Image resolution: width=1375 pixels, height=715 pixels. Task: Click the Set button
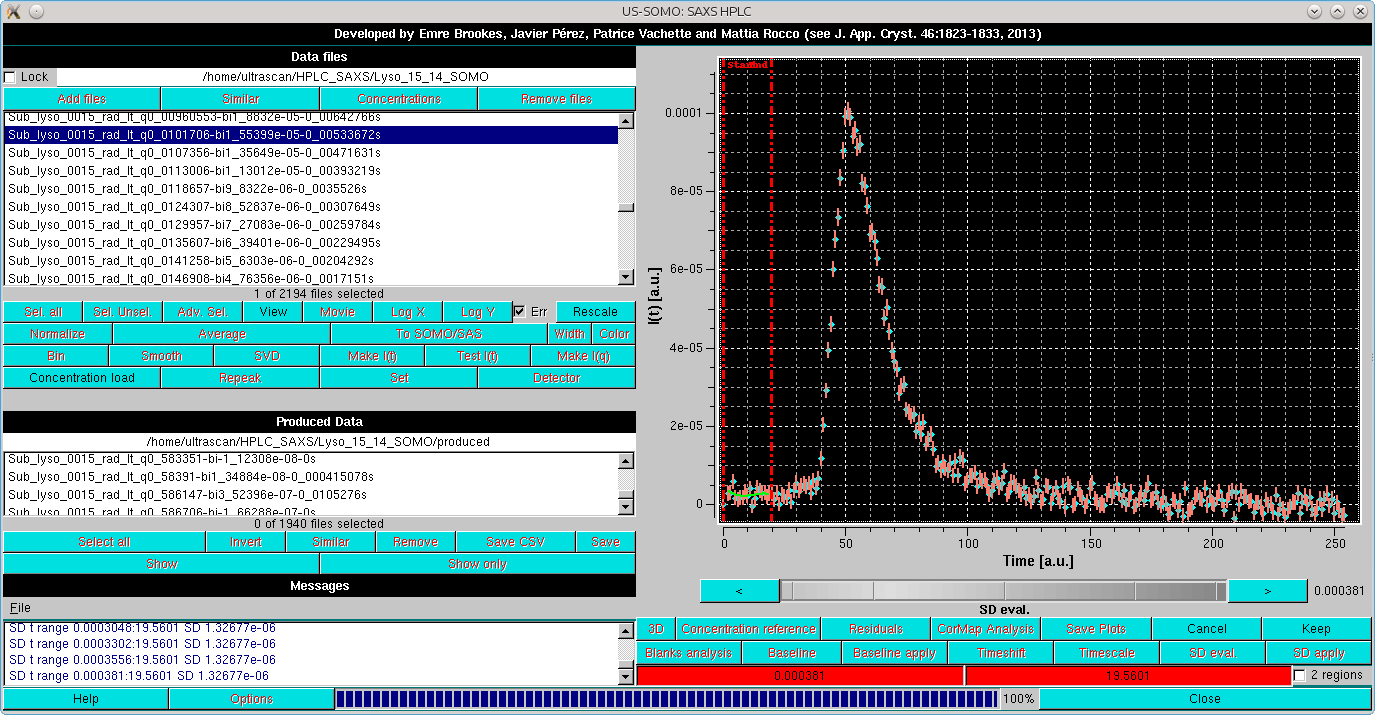(399, 378)
